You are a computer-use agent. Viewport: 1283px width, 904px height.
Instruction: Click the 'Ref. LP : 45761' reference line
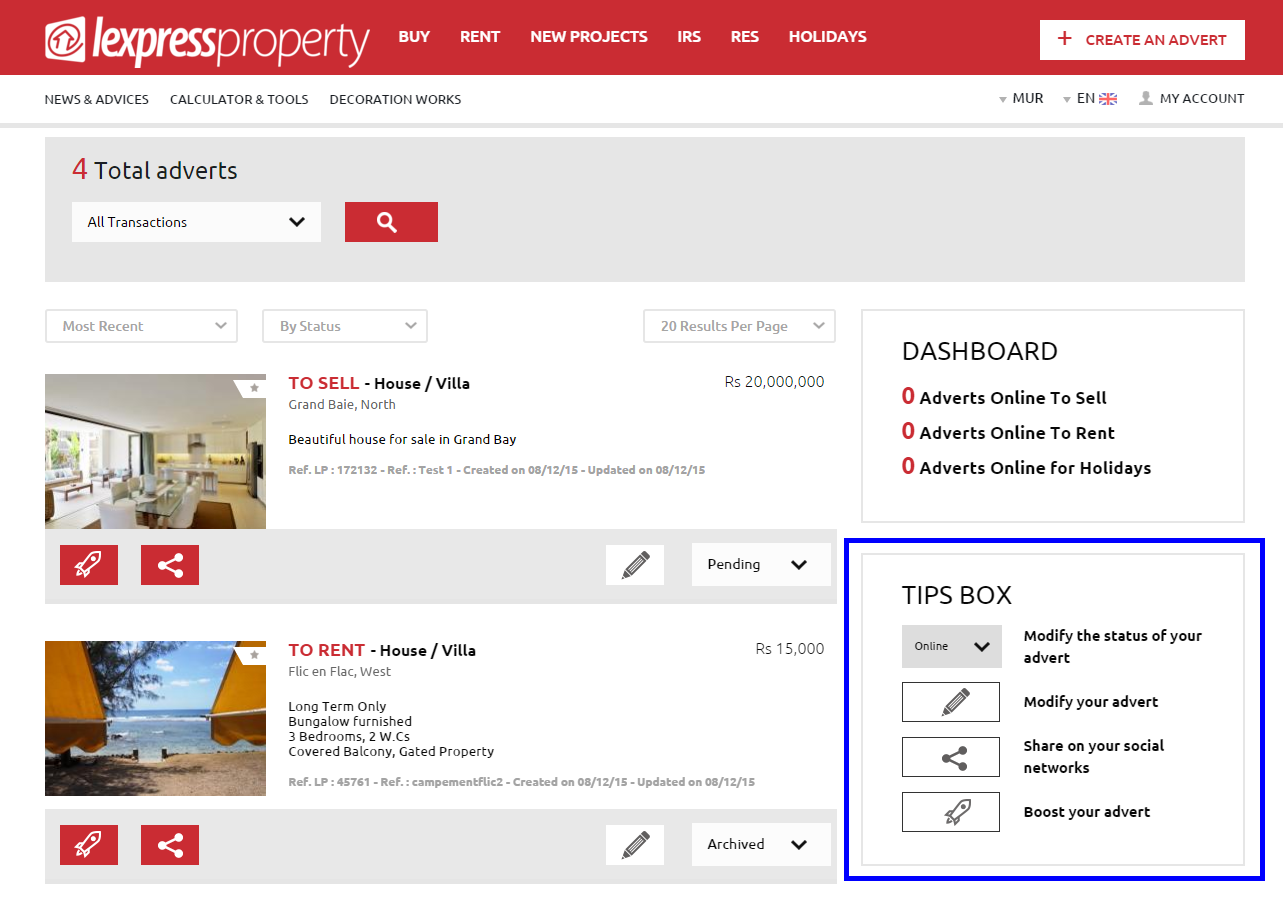[x=521, y=782]
